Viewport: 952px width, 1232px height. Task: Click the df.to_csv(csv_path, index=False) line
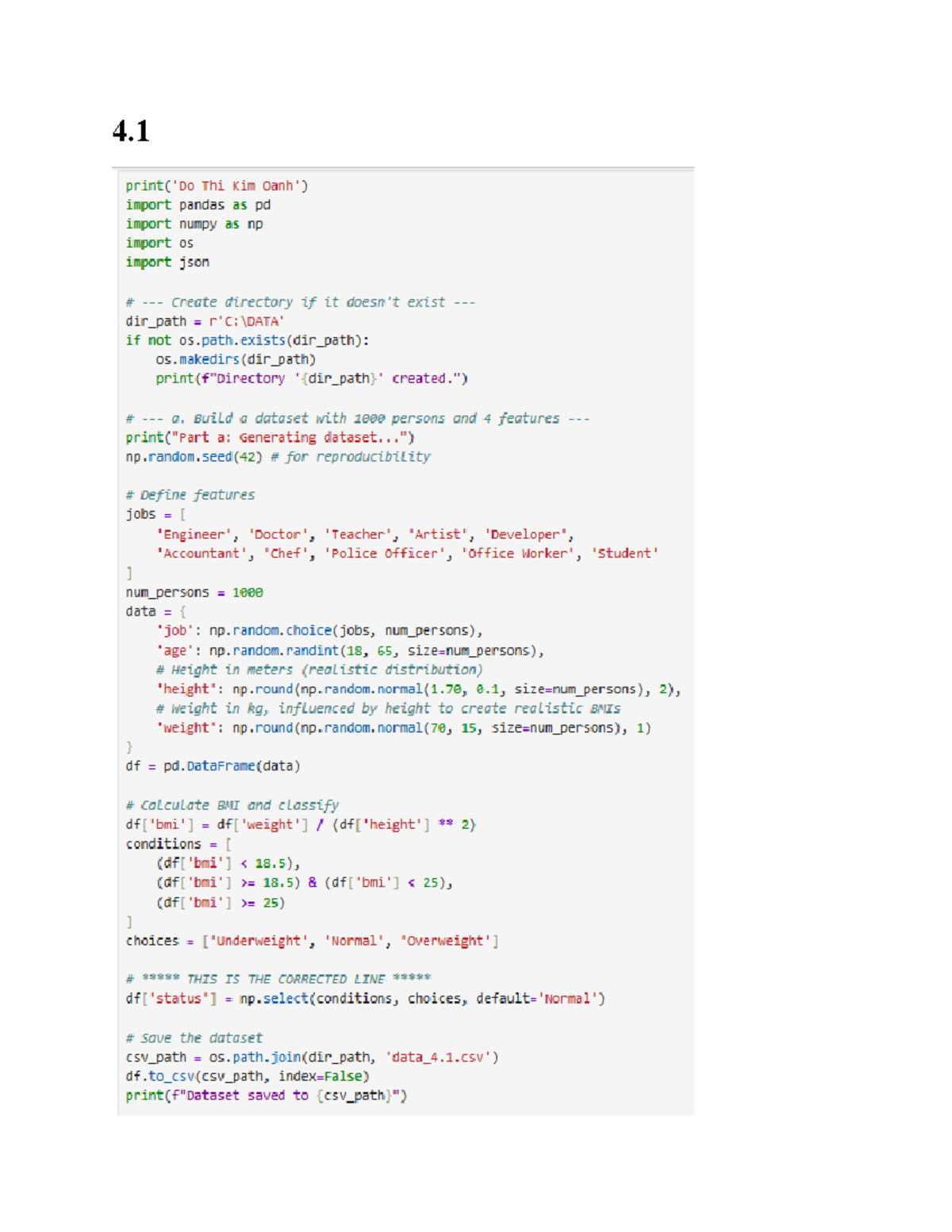pyautogui.click(x=248, y=1077)
